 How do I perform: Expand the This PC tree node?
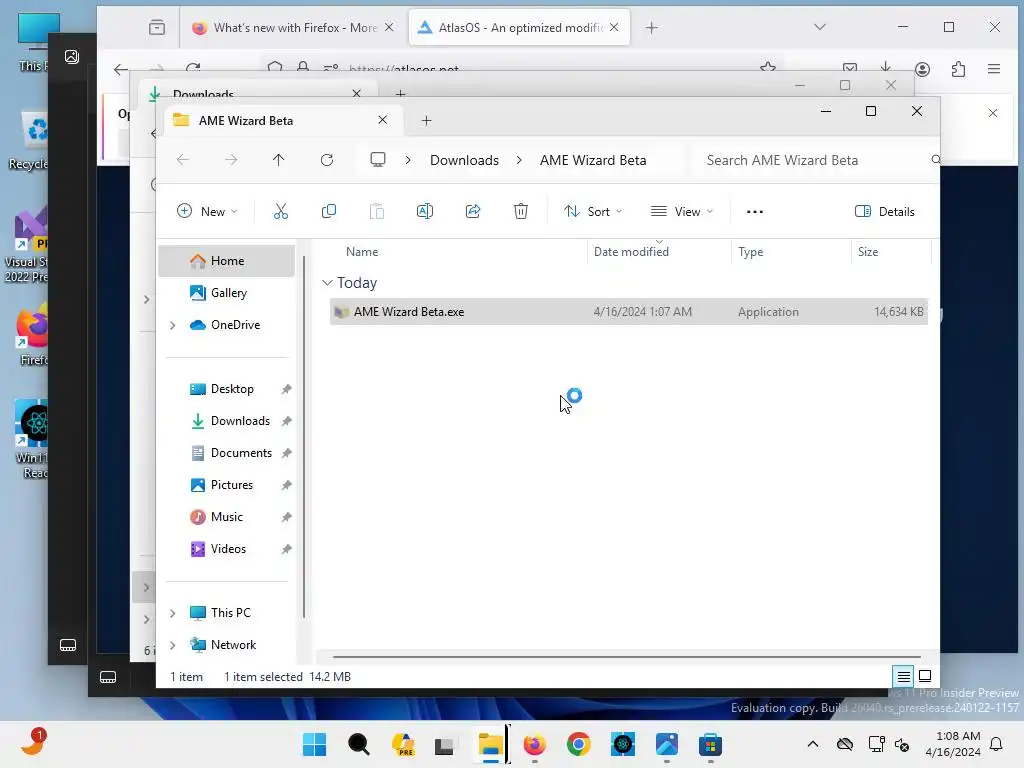tap(173, 613)
